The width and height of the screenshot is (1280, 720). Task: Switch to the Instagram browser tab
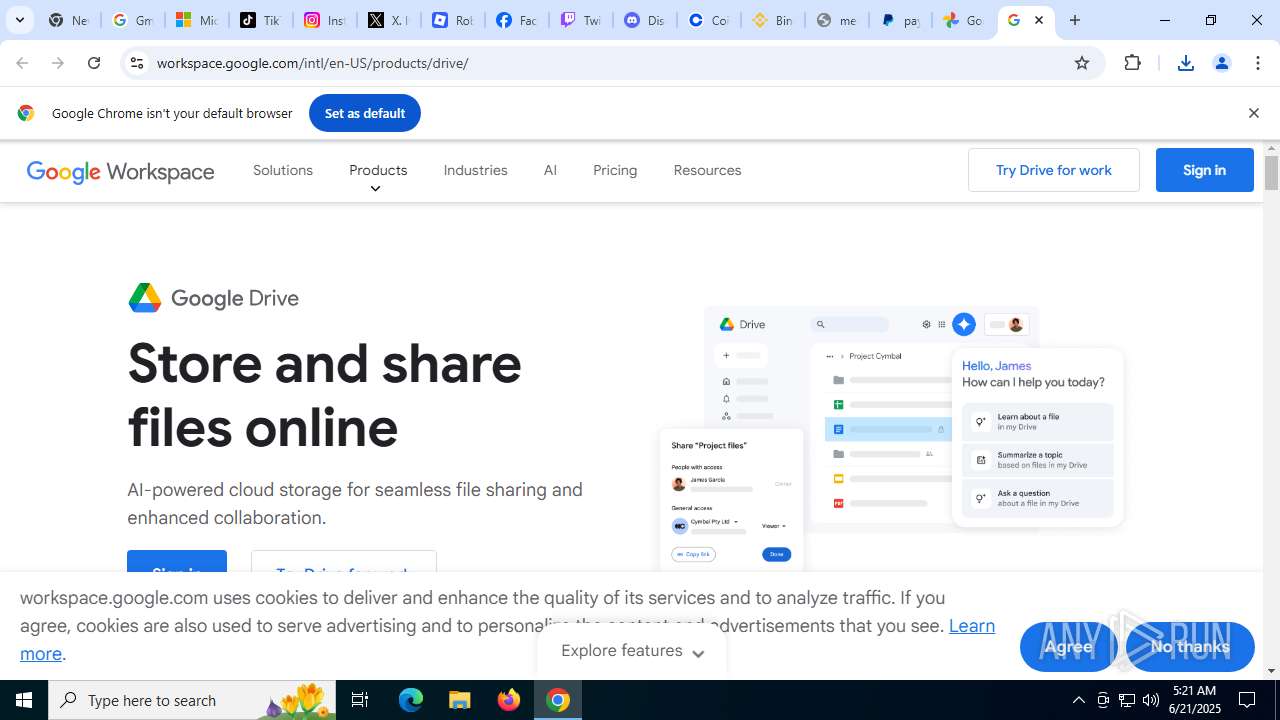[324, 20]
